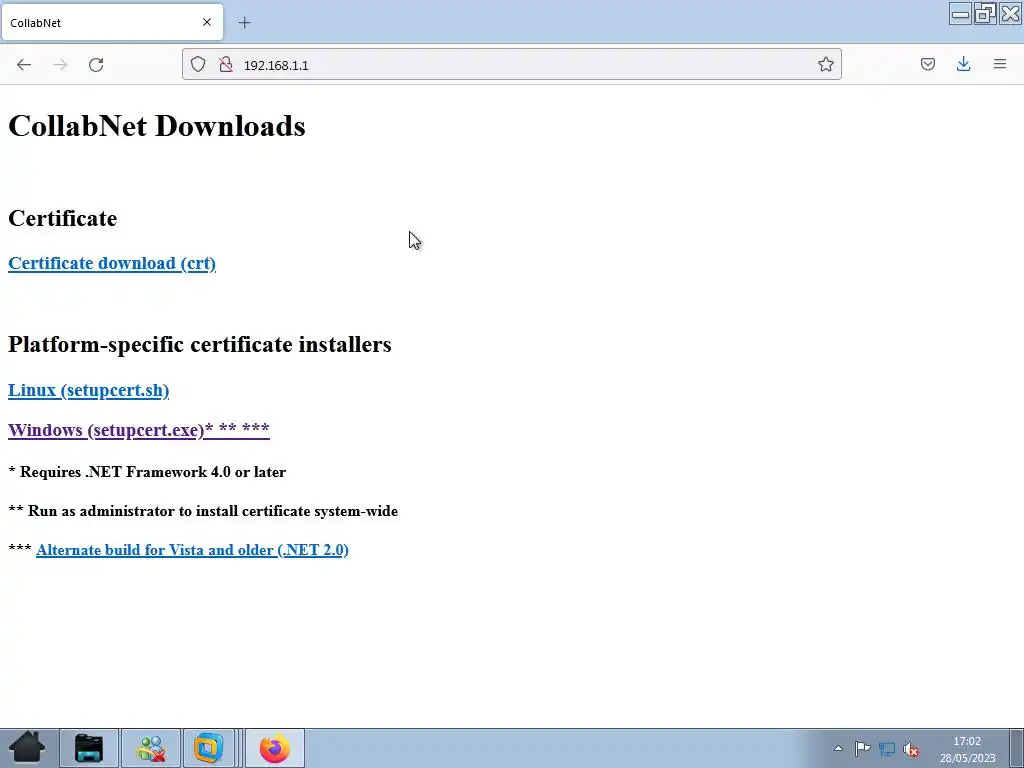Reload the current page
Image resolution: width=1024 pixels, height=768 pixels.
tap(96, 65)
